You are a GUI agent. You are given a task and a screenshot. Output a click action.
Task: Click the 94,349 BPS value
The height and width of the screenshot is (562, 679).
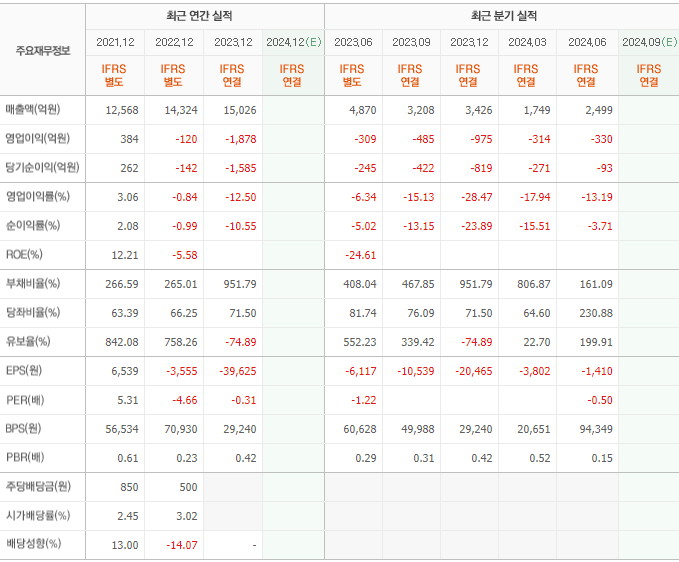tap(596, 430)
